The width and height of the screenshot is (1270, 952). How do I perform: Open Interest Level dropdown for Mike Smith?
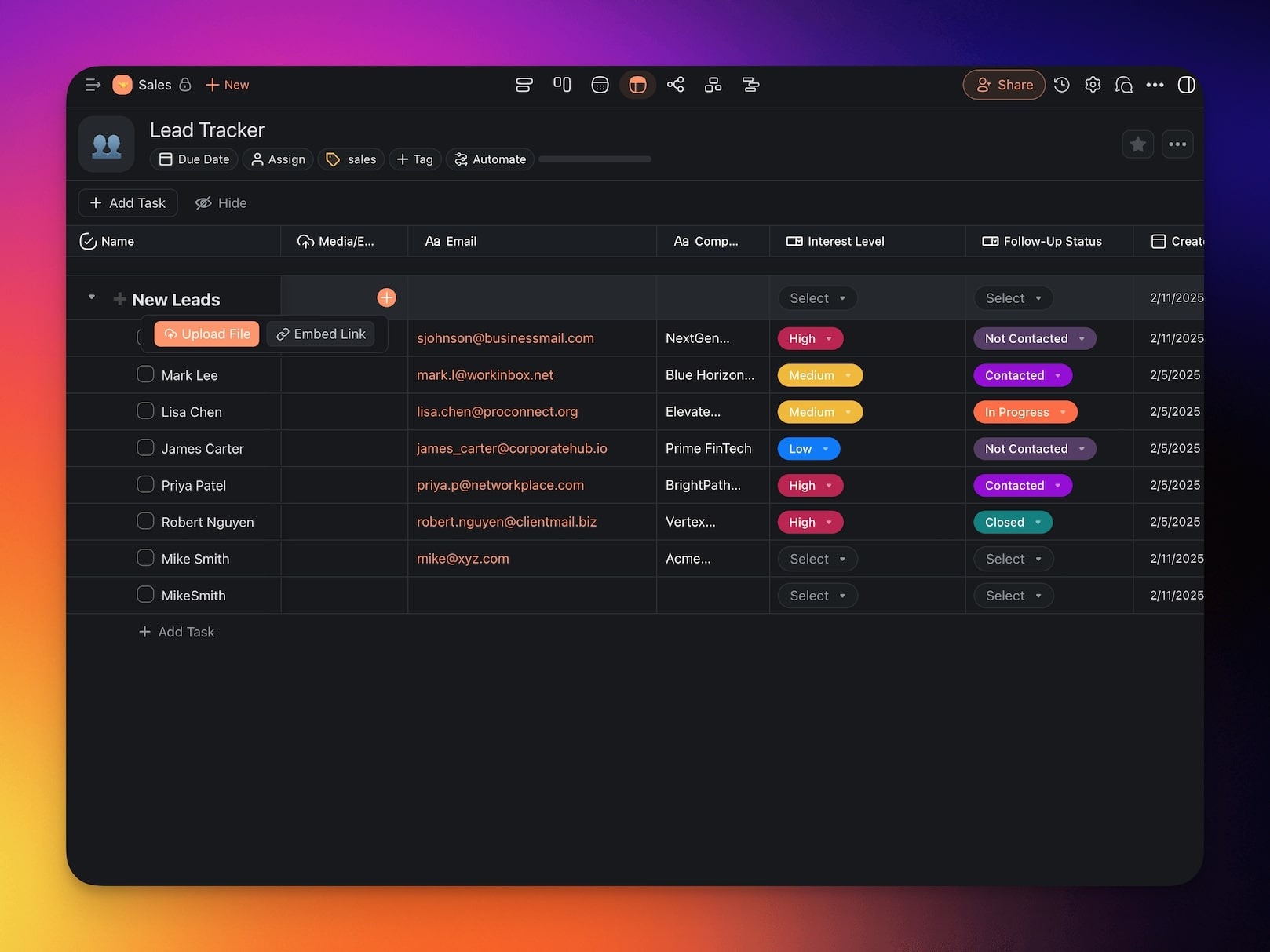coord(817,559)
